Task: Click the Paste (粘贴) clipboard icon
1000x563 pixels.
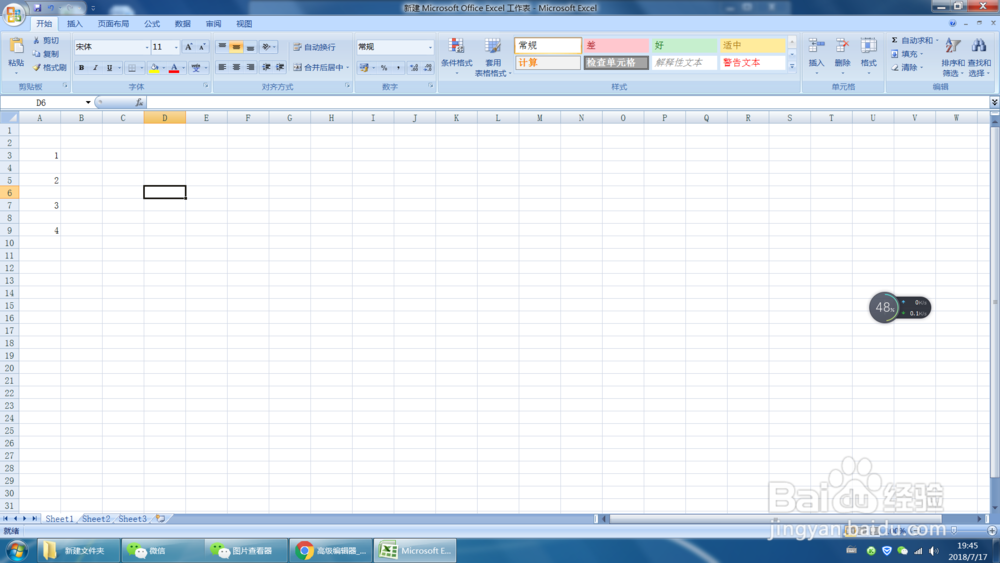Action: pos(16,47)
